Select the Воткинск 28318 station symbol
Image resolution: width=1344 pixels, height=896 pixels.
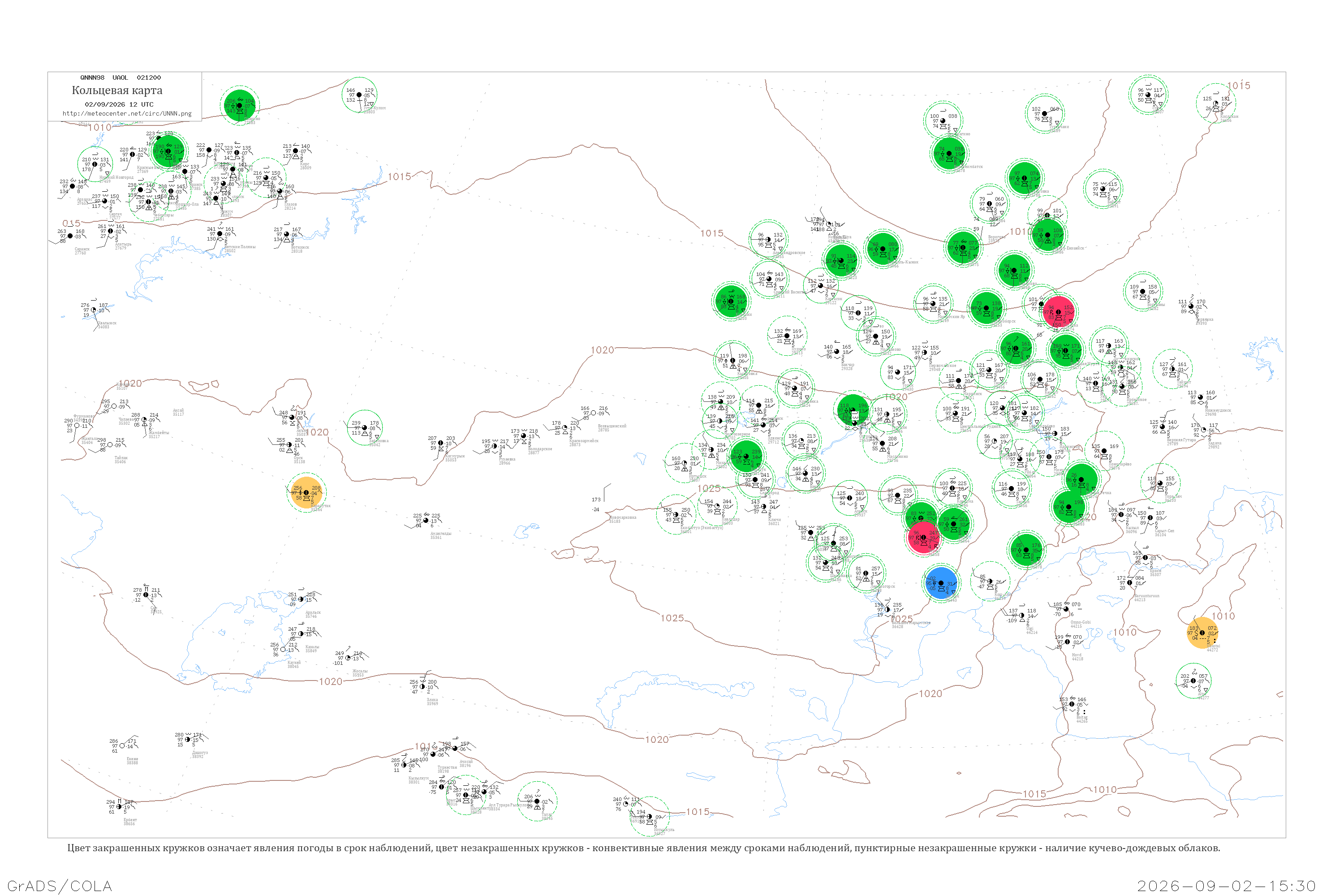point(286,234)
